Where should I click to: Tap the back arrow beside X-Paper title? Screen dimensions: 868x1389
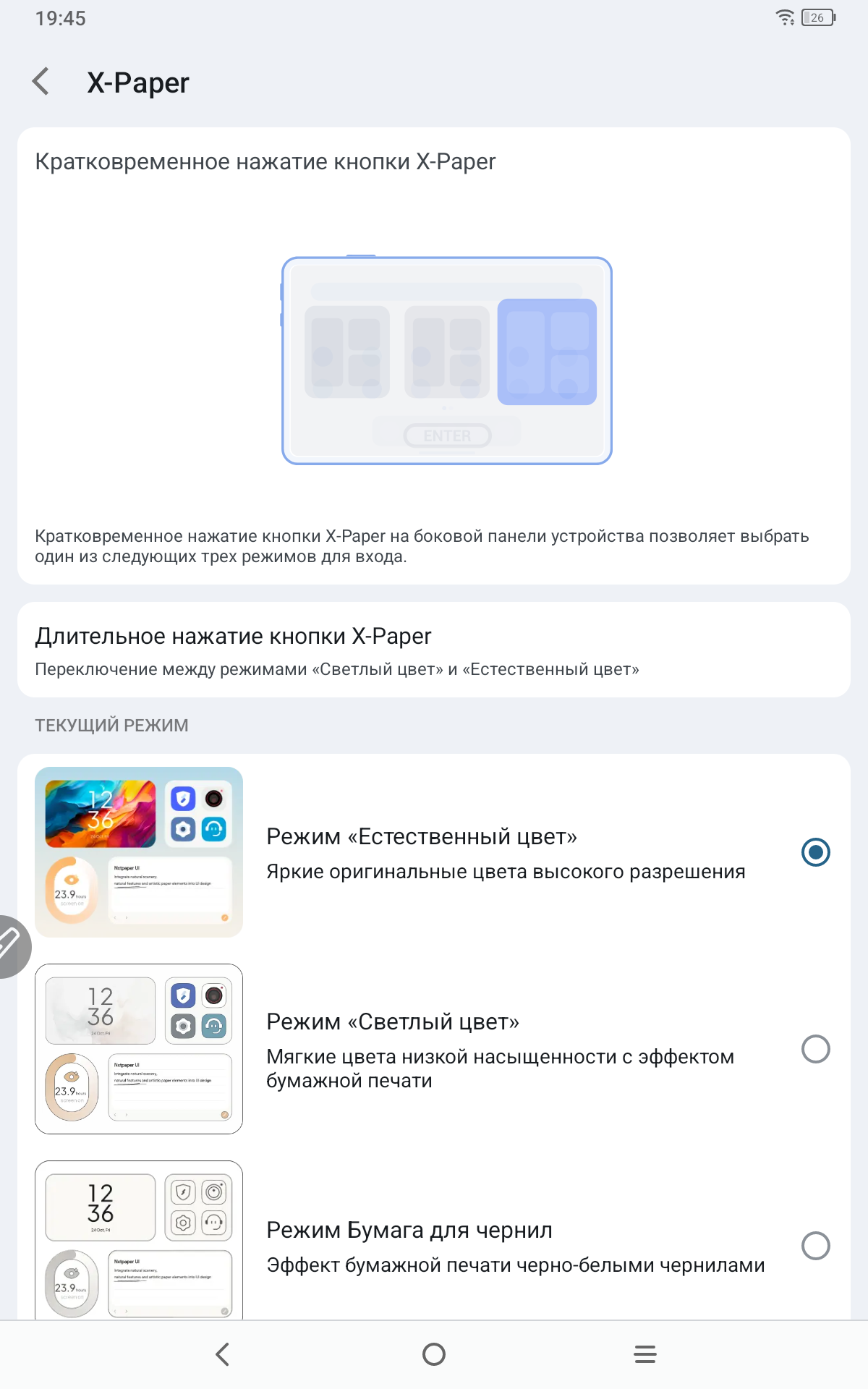[x=41, y=82]
